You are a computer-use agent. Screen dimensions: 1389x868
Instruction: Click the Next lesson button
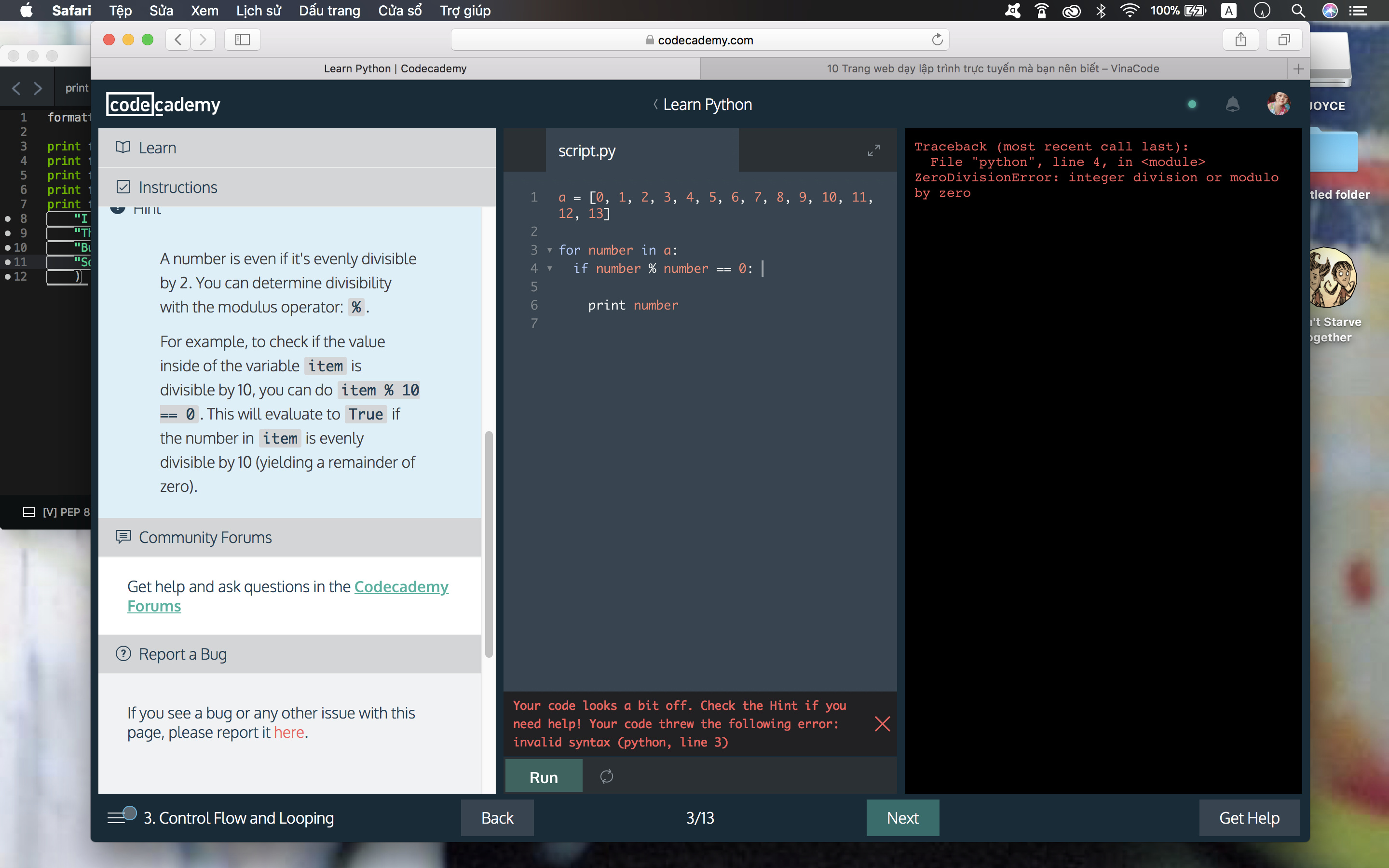coord(902,817)
